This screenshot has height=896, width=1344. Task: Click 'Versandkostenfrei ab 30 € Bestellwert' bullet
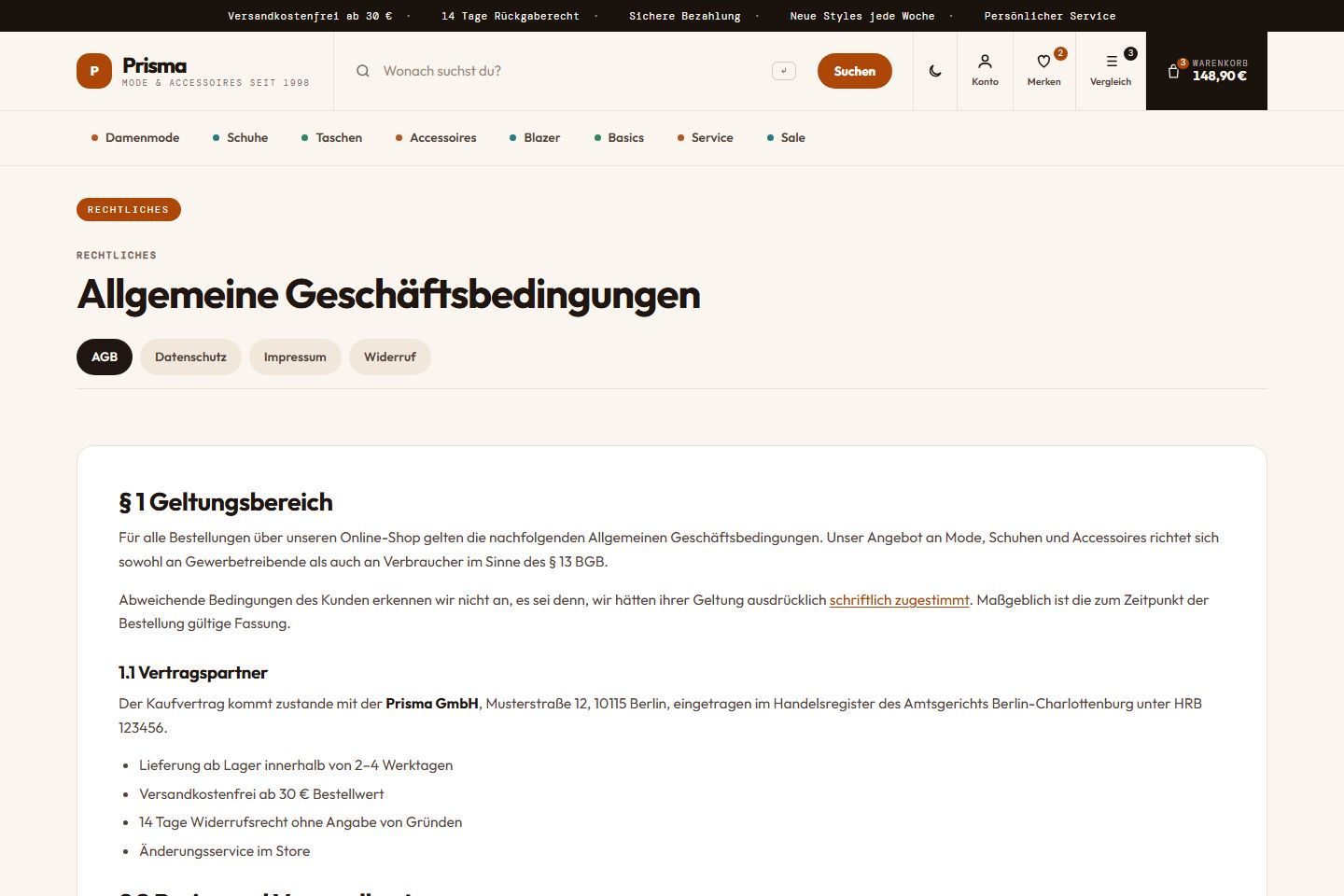(261, 794)
